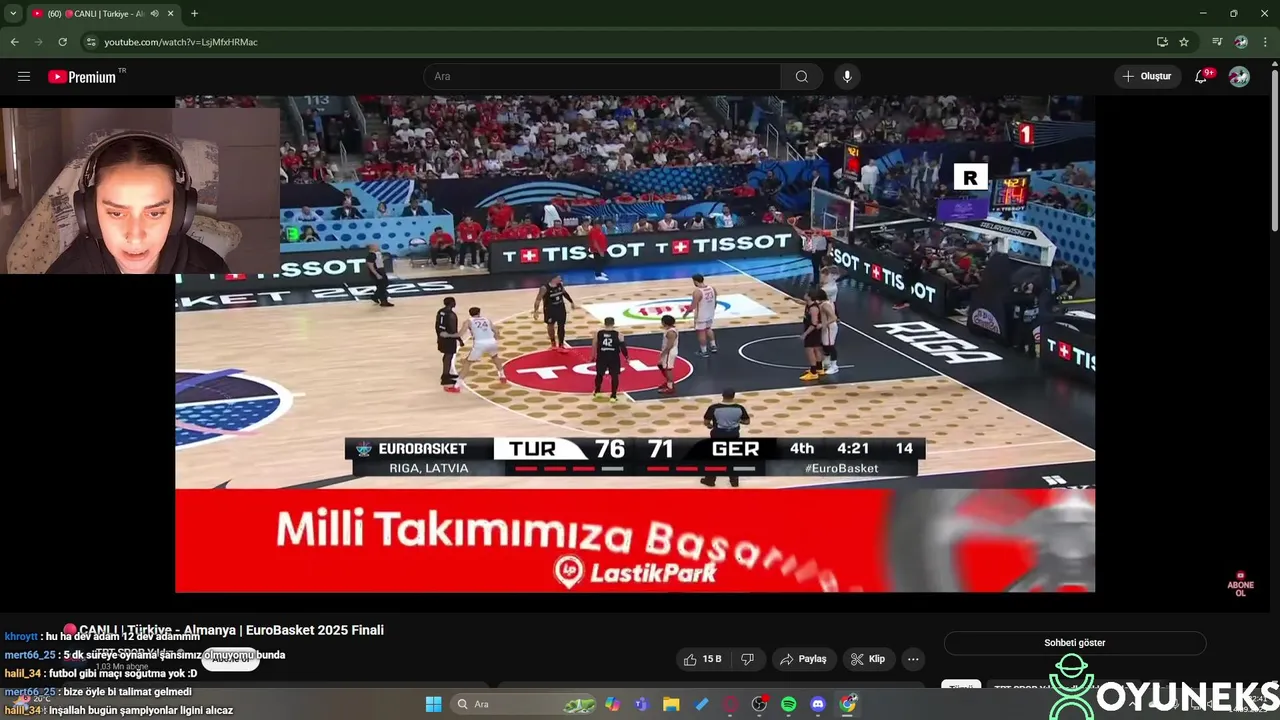
Task: Switch to Chrome in the taskbar
Action: (848, 704)
